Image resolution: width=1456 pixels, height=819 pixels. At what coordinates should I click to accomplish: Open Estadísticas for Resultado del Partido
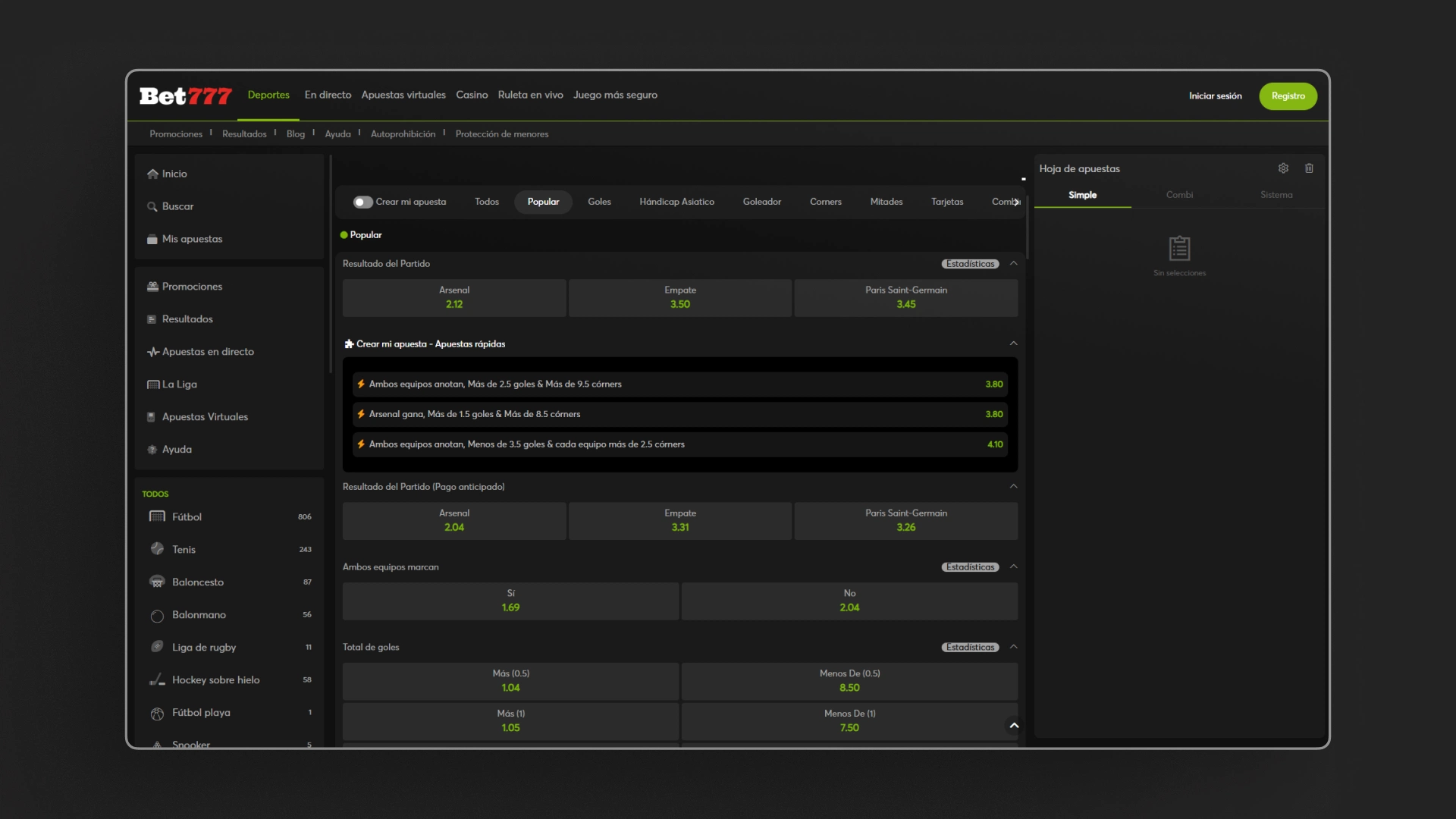click(970, 264)
